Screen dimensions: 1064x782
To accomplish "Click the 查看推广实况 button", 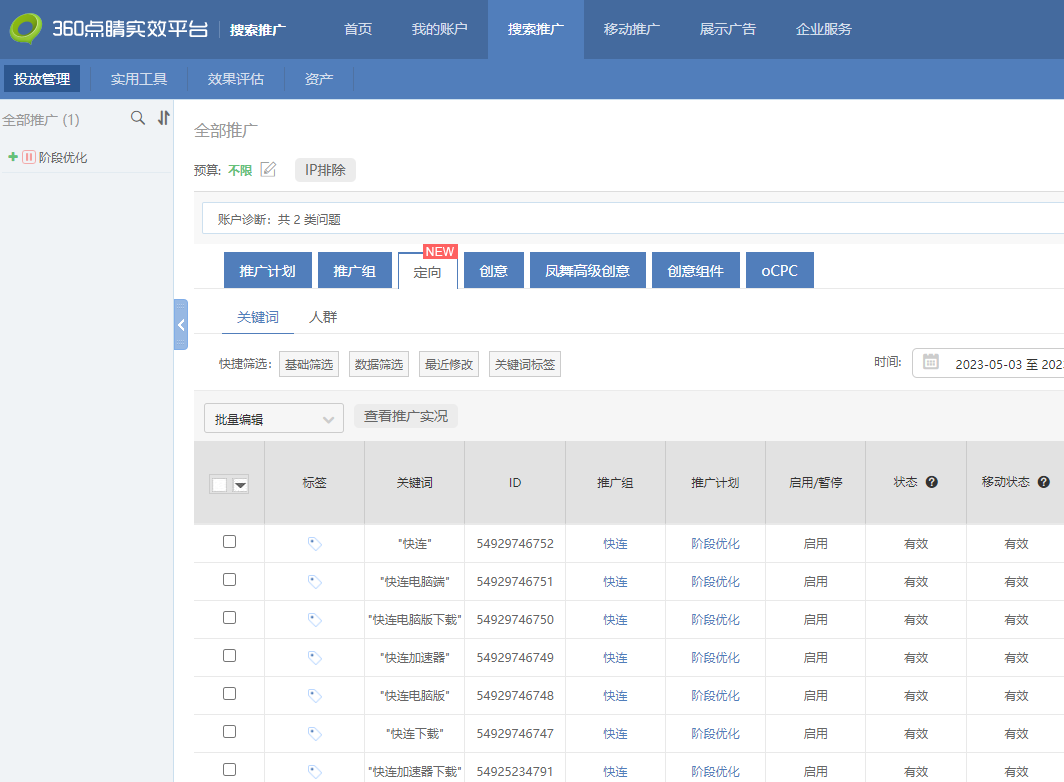I will pyautogui.click(x=405, y=416).
